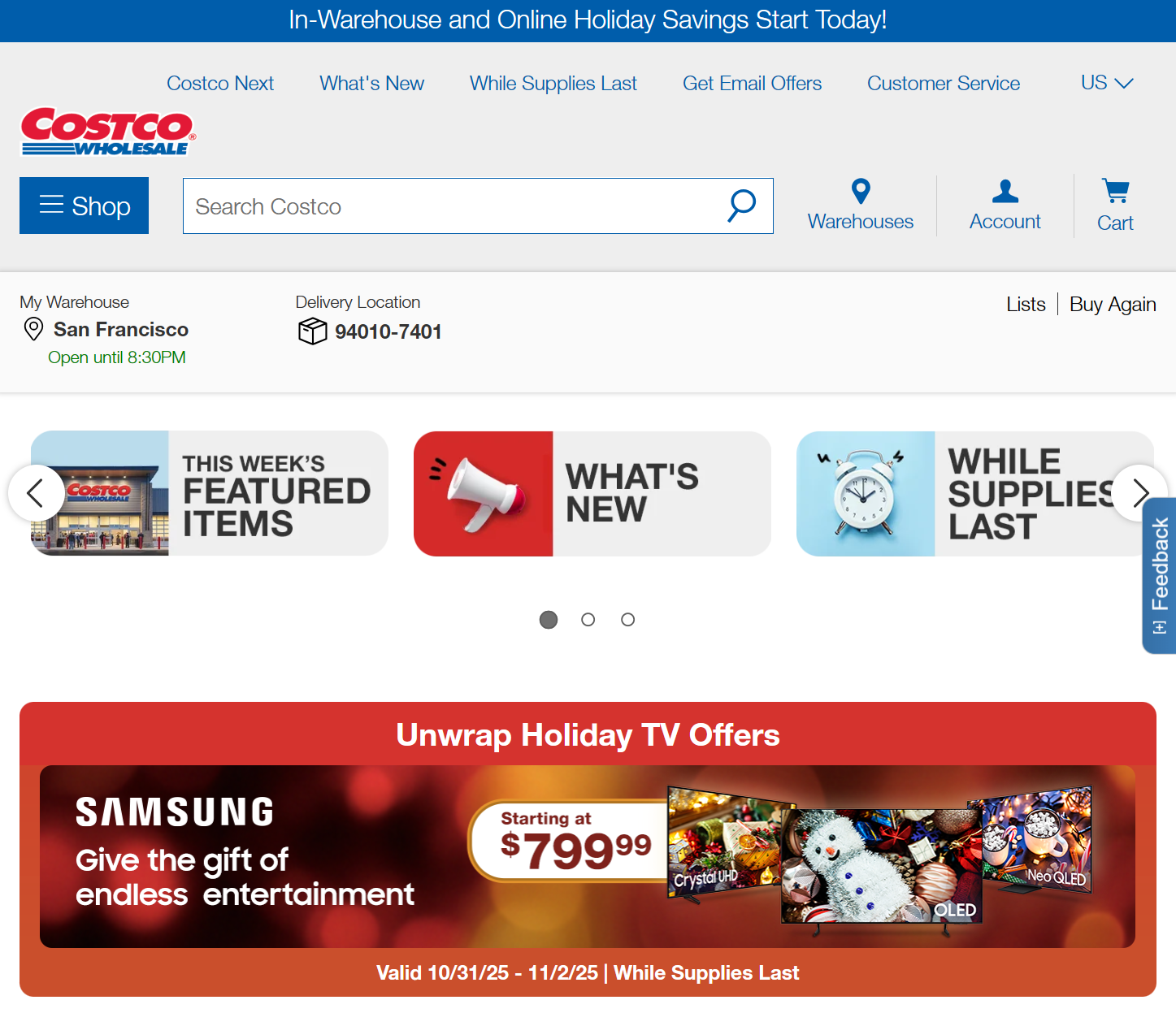
Task: Select the second carousel page dot
Action: pyautogui.click(x=588, y=620)
